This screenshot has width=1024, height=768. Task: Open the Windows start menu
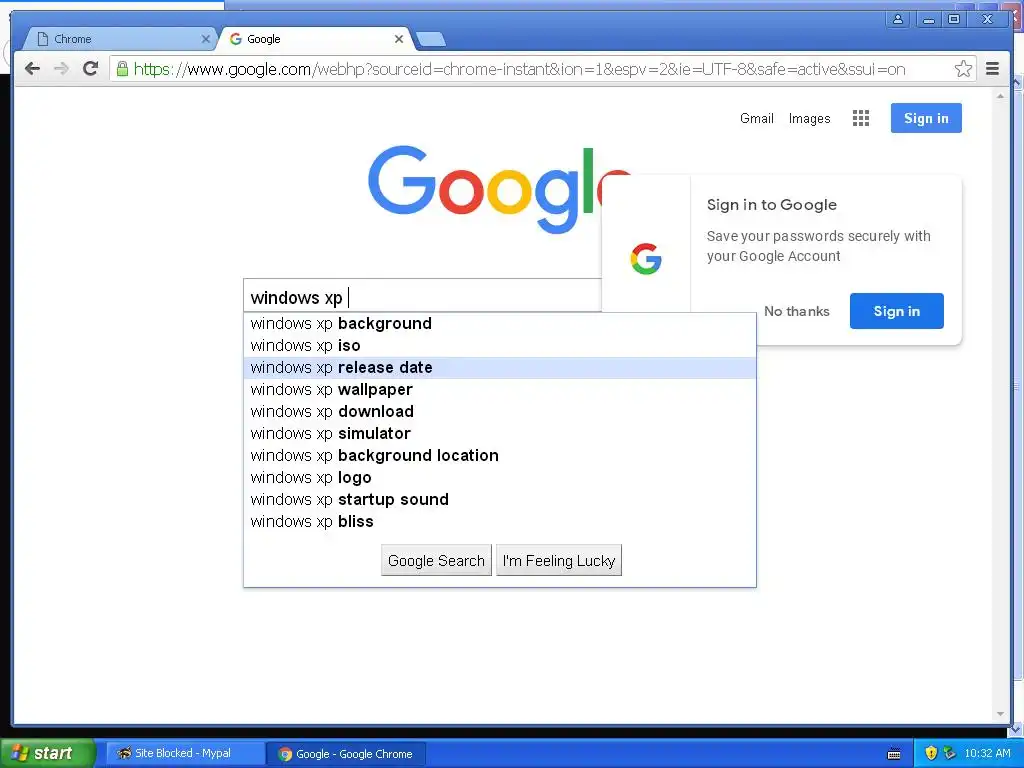(x=48, y=753)
